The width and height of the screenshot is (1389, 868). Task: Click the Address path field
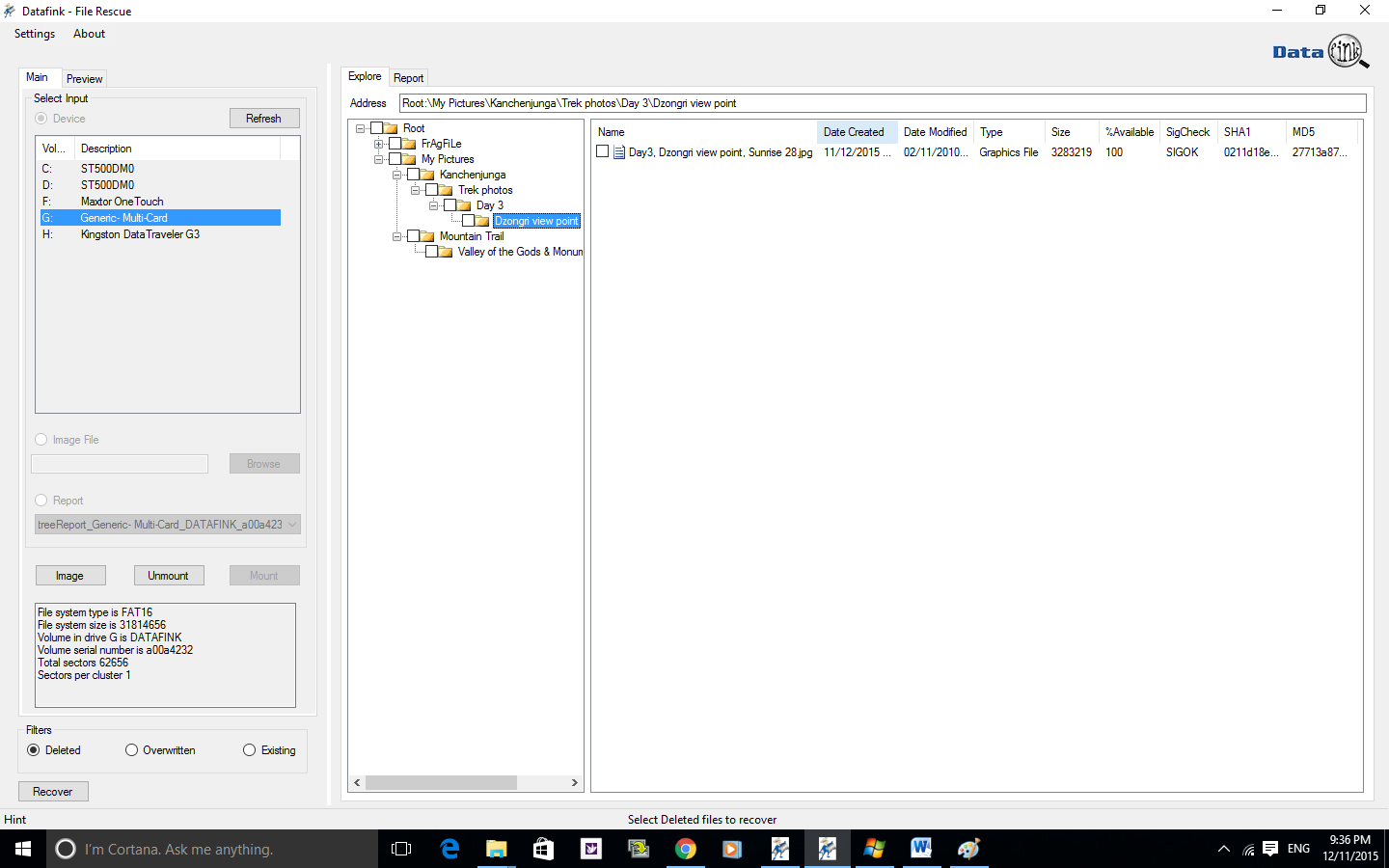(883, 103)
